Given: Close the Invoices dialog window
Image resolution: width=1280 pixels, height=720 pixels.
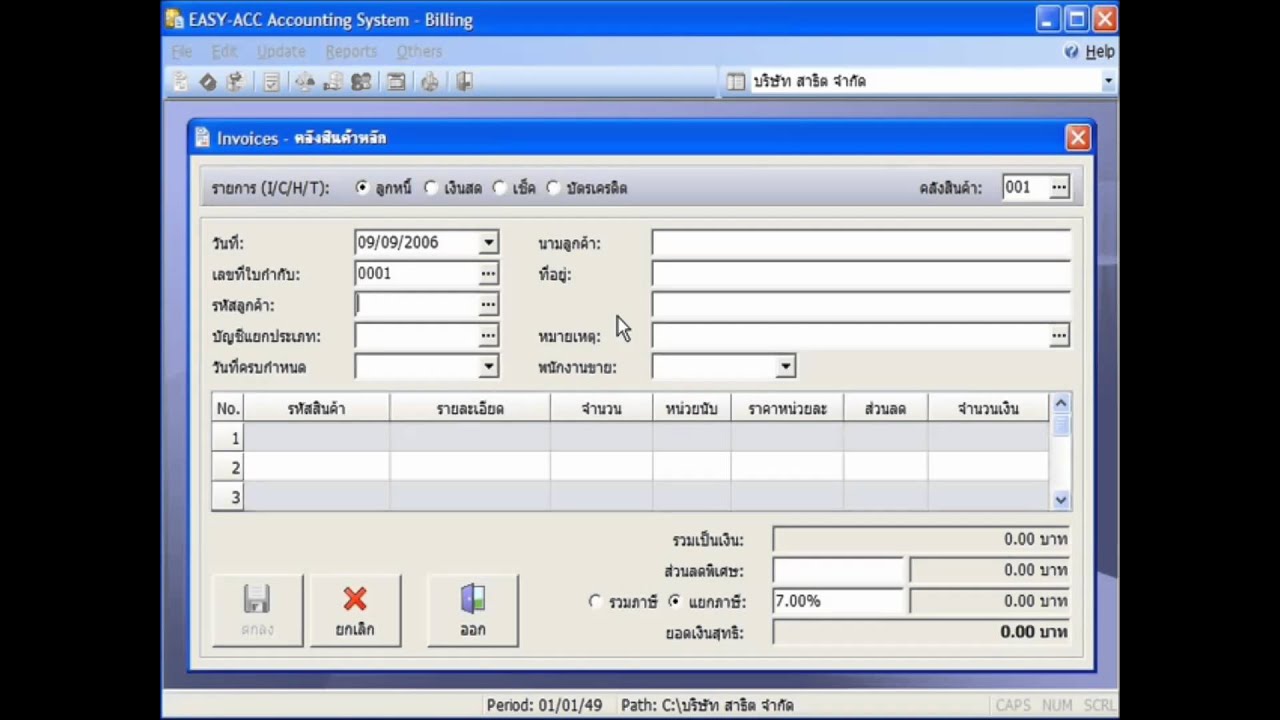Looking at the screenshot, I should pyautogui.click(x=1077, y=138).
